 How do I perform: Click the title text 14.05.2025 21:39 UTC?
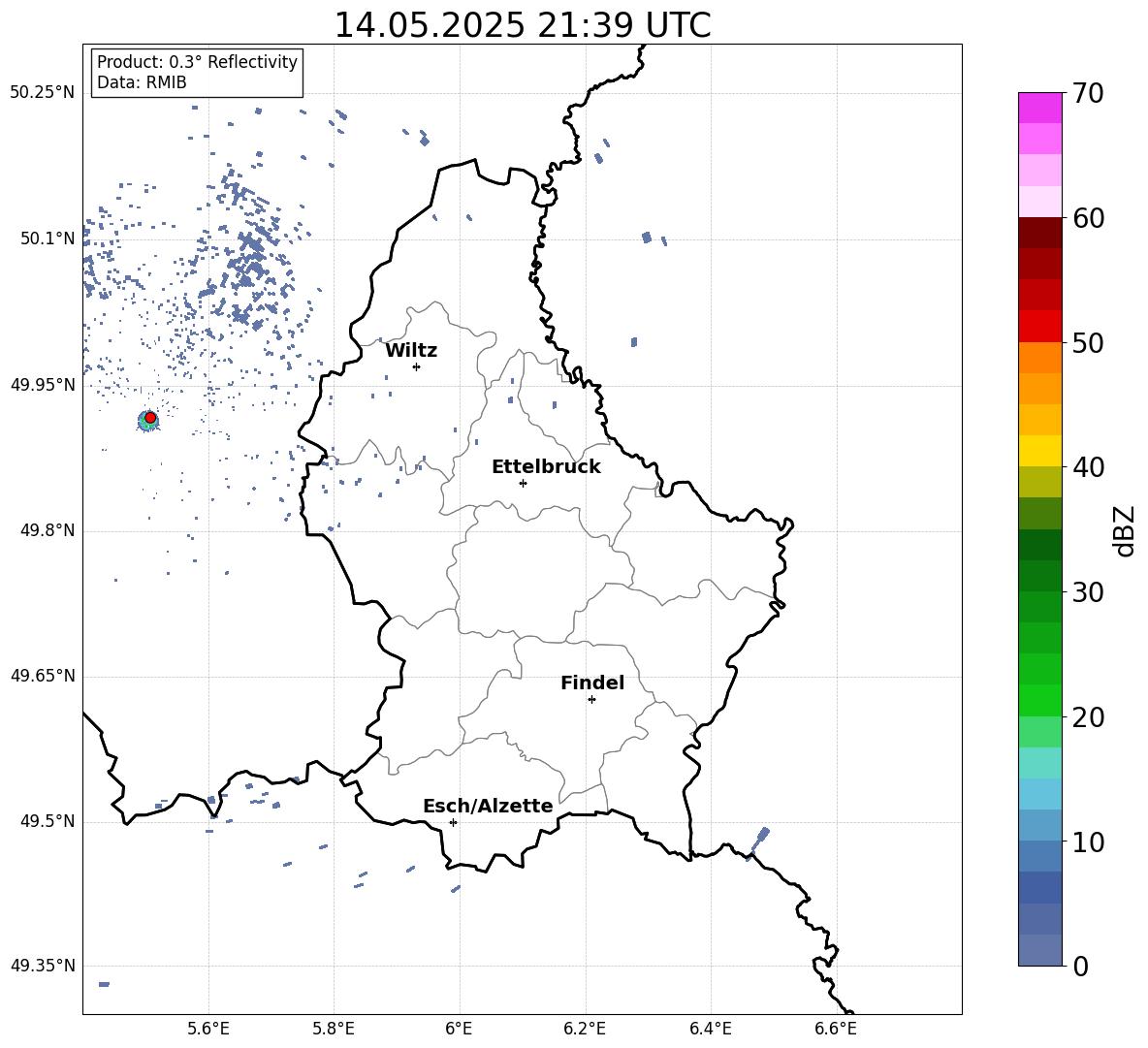(522, 25)
